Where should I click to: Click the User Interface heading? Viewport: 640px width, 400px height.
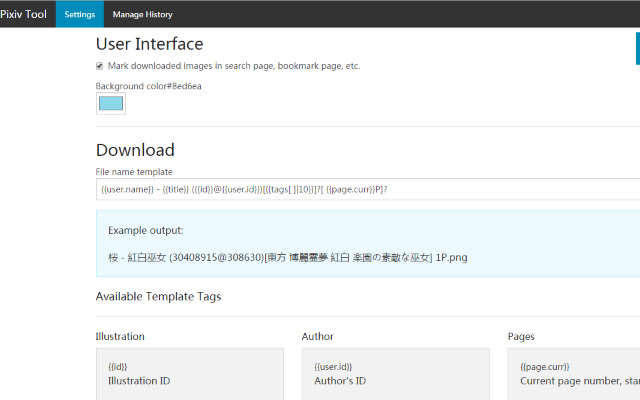pos(149,44)
